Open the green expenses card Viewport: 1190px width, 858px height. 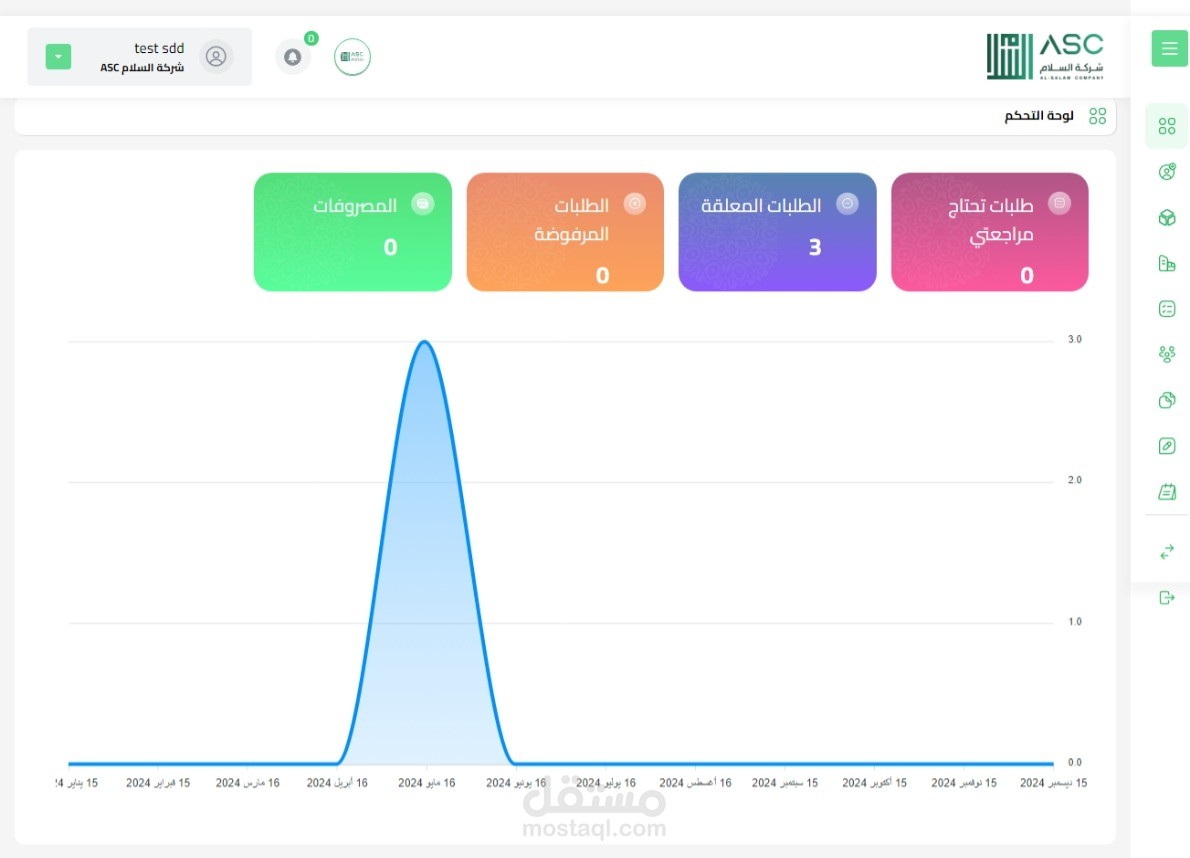tap(353, 232)
